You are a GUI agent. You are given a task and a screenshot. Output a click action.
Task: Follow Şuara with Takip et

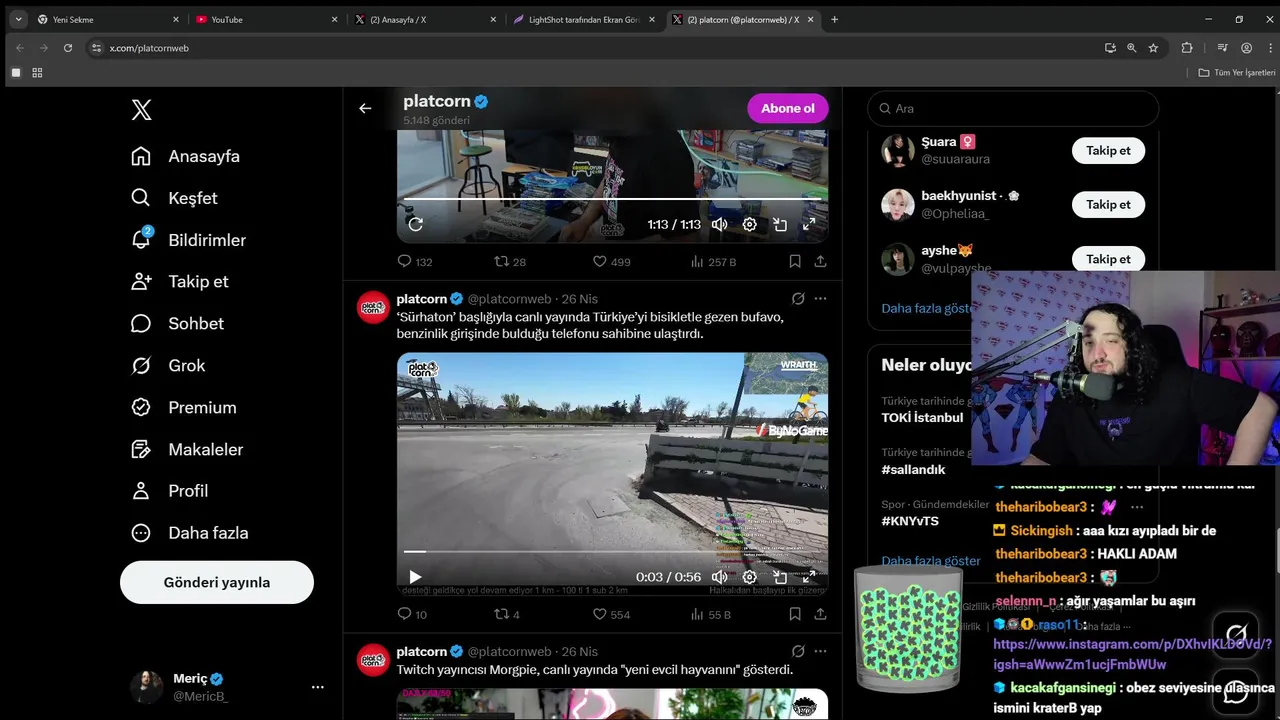tap(1108, 150)
